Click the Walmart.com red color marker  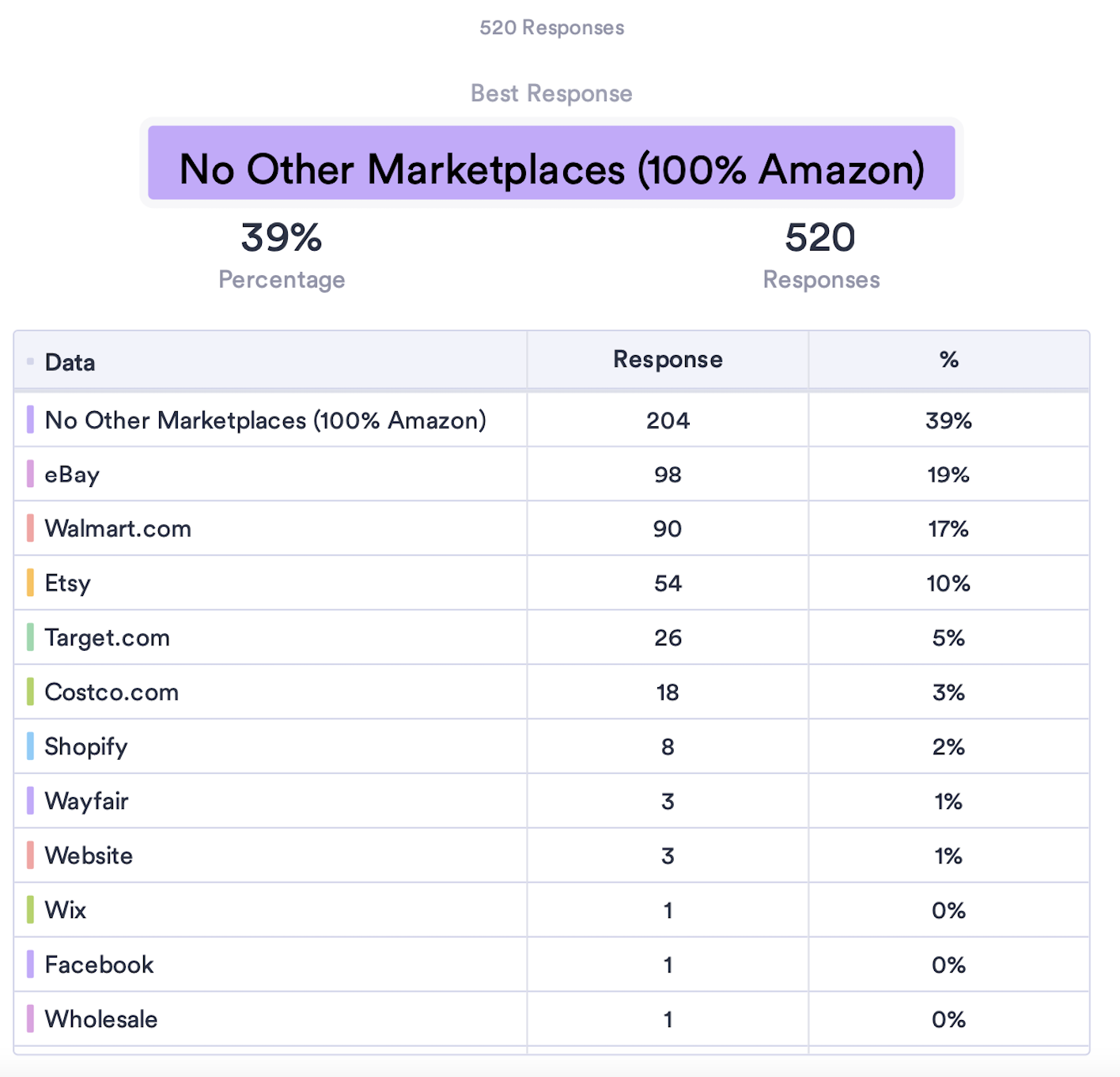[x=30, y=528]
